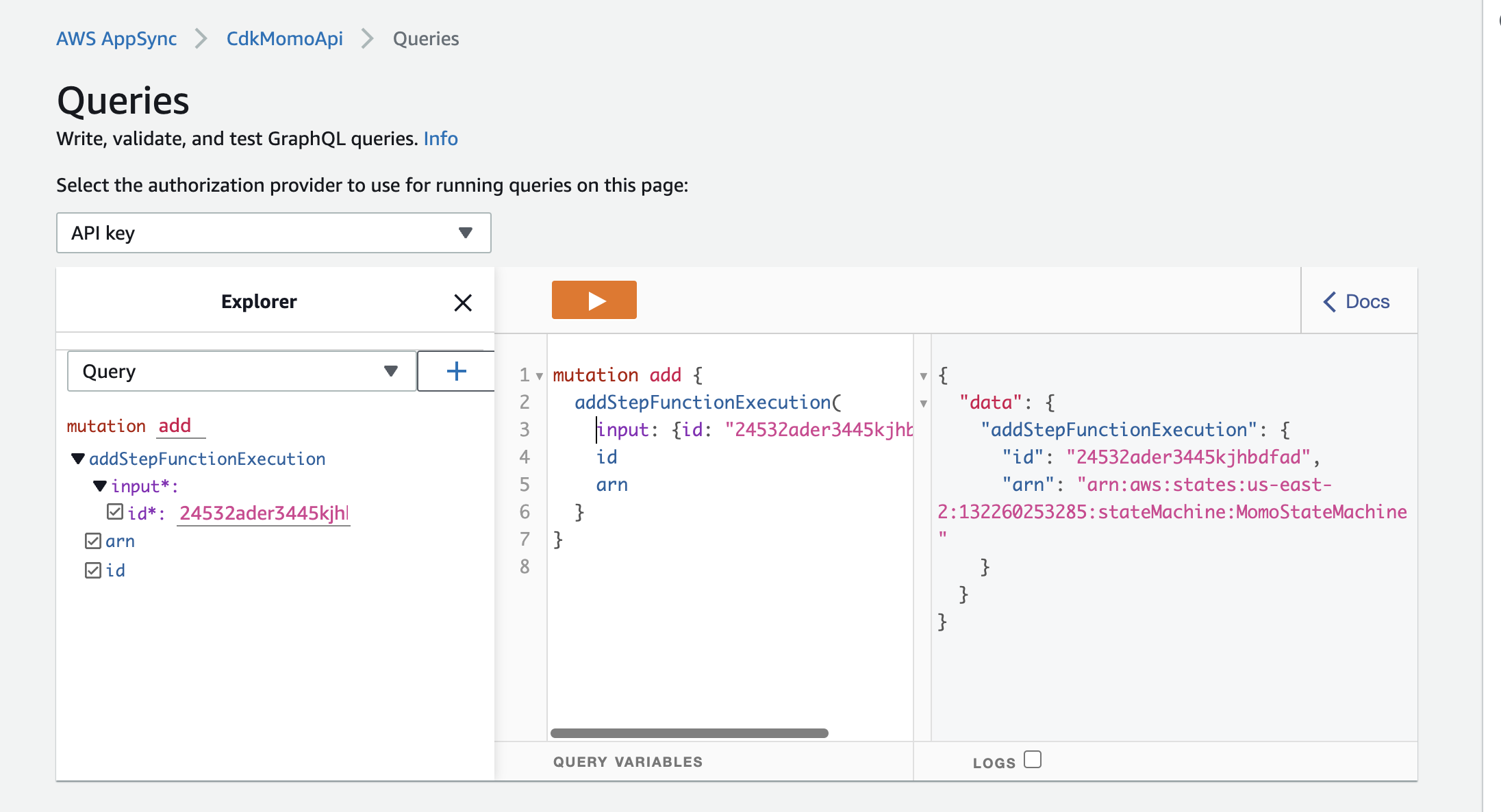Fold line 1 of the mutation editor
This screenshot has height=812, width=1501.
pyautogui.click(x=540, y=376)
